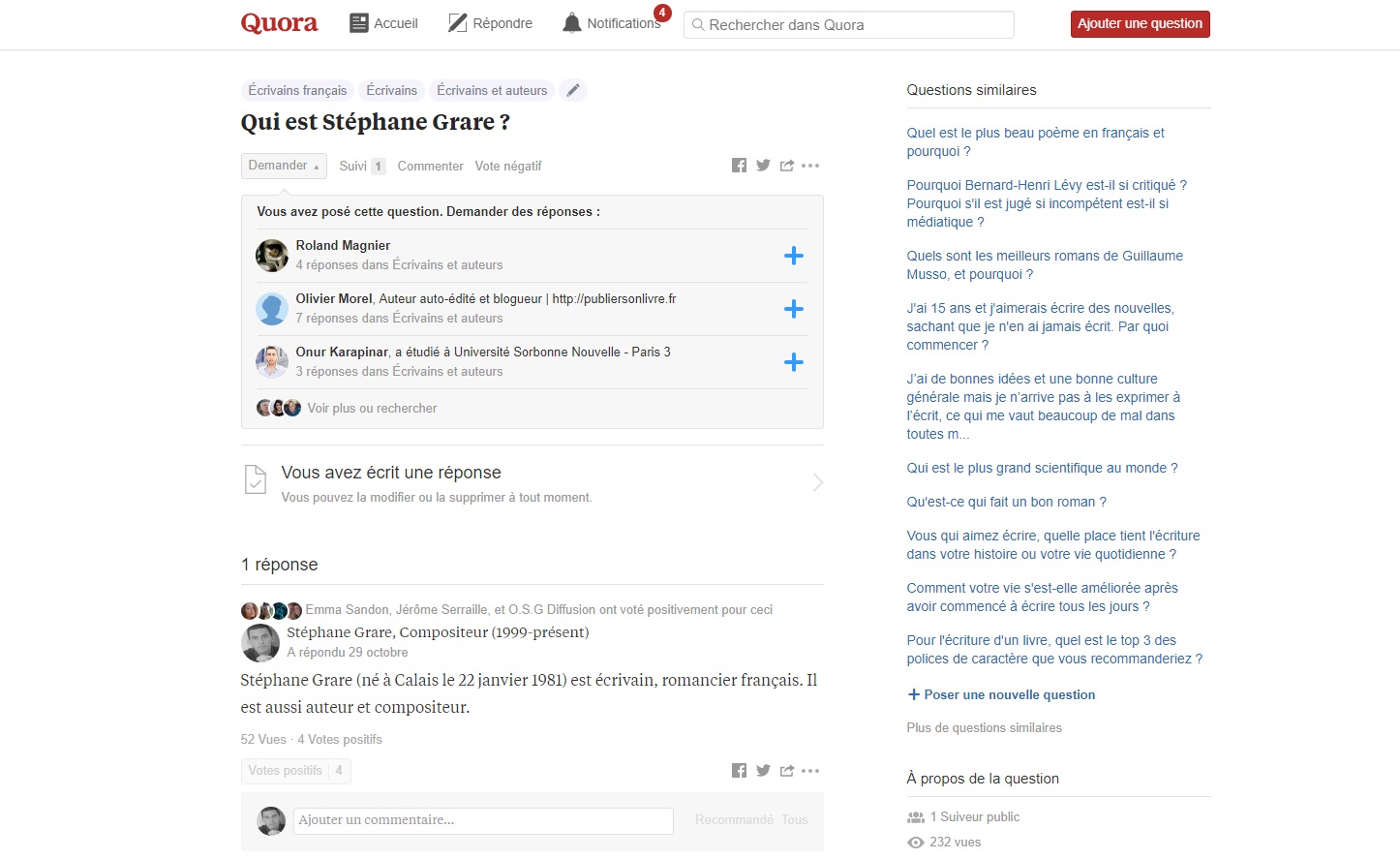Share the question on Facebook
Viewport: 1400px width, 859px height.
739,166
